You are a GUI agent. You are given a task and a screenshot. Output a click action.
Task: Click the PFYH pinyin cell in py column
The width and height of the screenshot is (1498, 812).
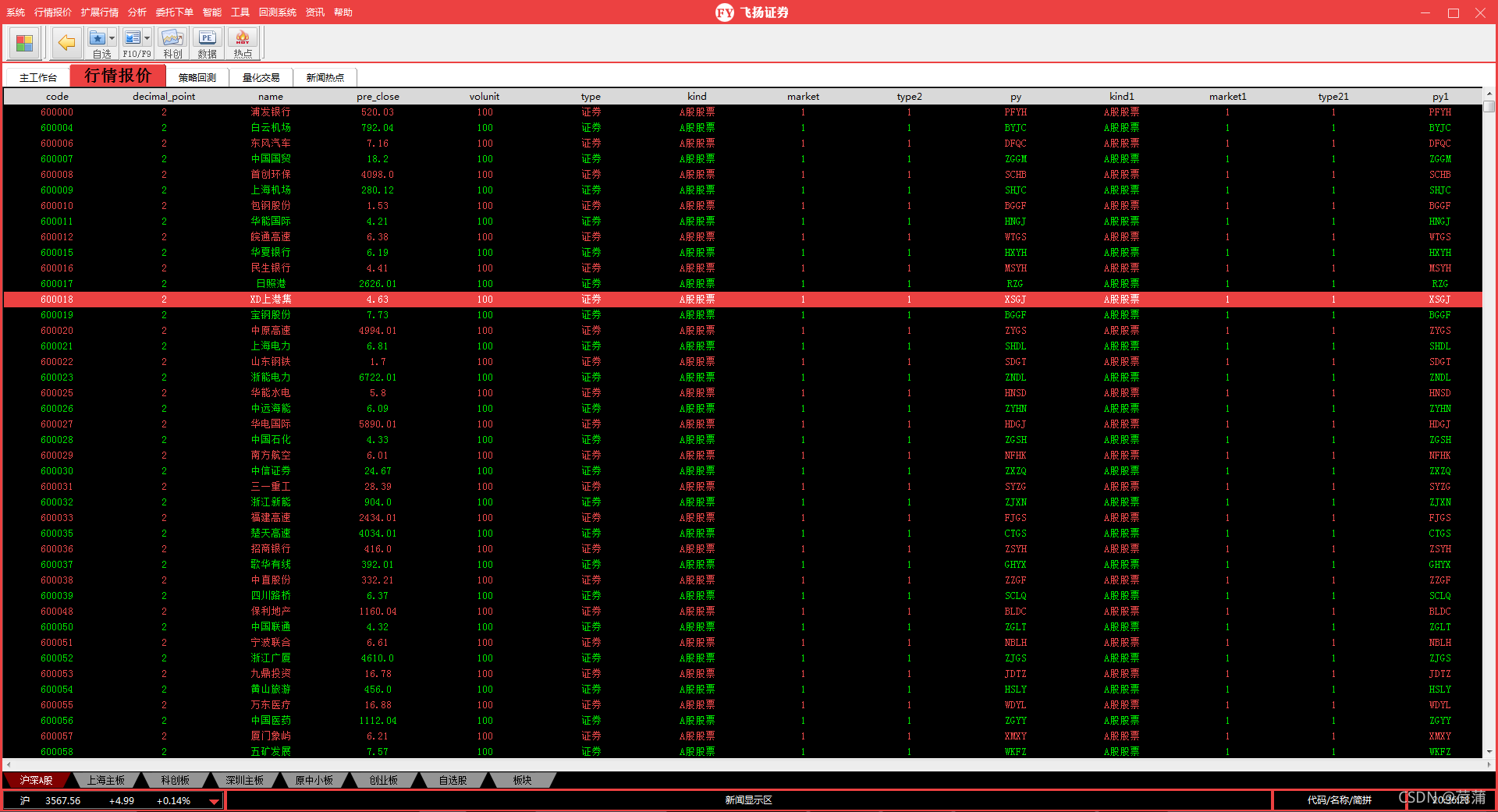point(1015,112)
